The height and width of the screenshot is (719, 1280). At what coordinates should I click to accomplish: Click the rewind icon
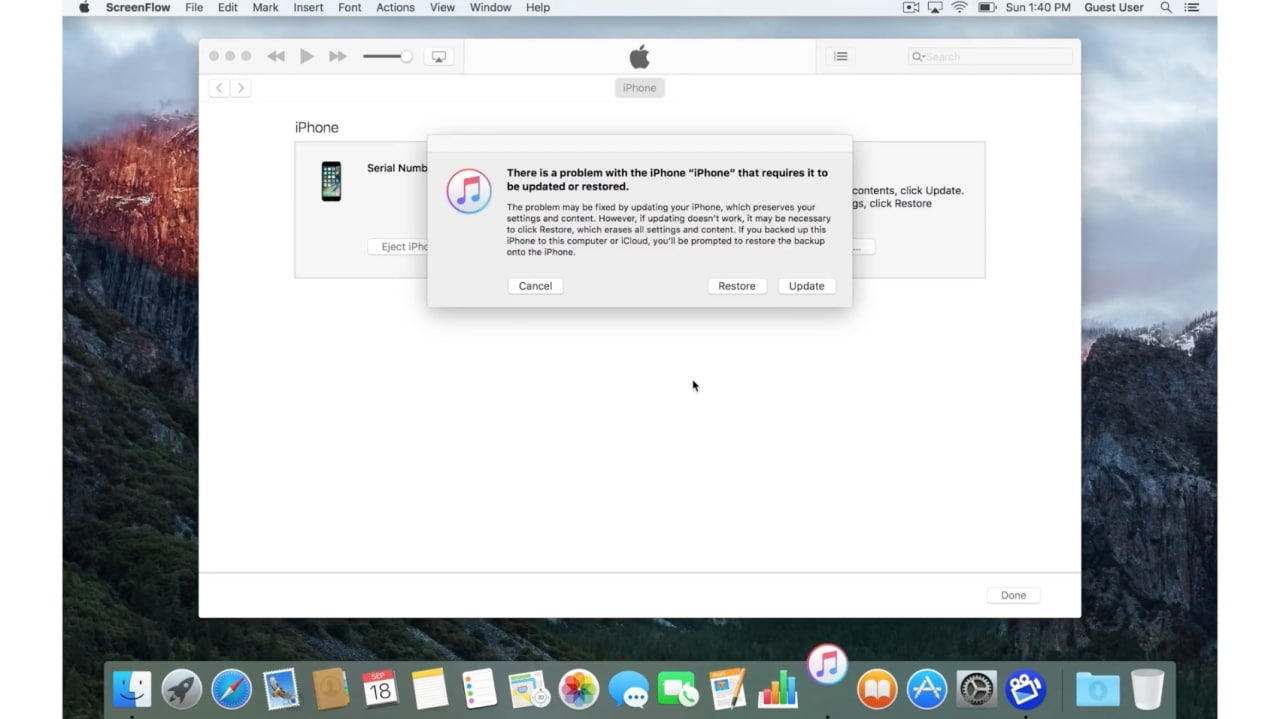point(276,56)
